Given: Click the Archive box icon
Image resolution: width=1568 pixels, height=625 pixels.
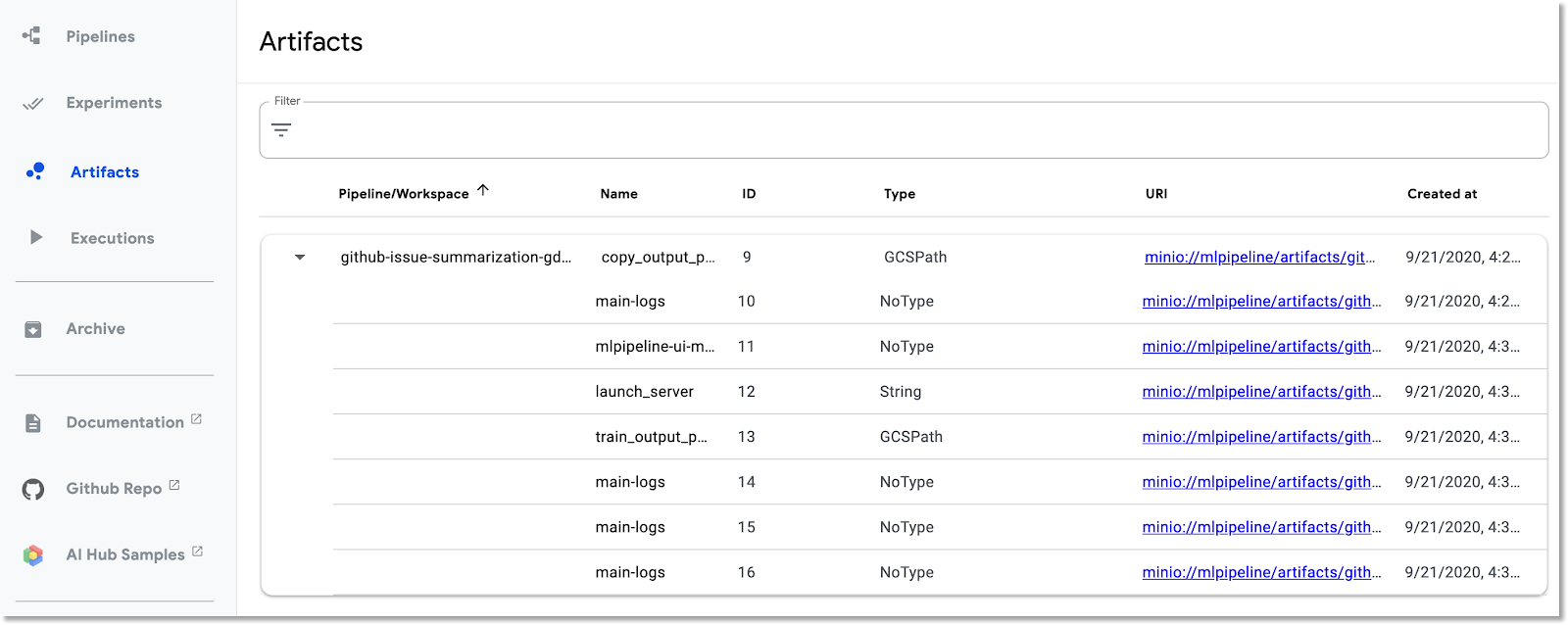Looking at the screenshot, I should coord(33,329).
